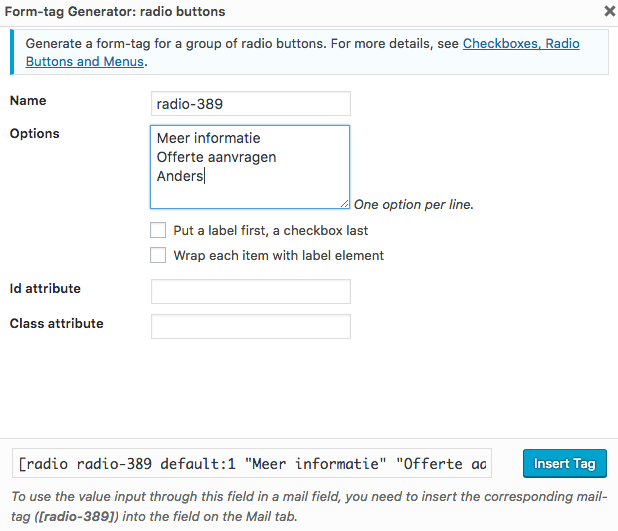Click the 'Anders' option line
Image resolution: width=618 pixels, height=531 pixels.
pos(180,176)
